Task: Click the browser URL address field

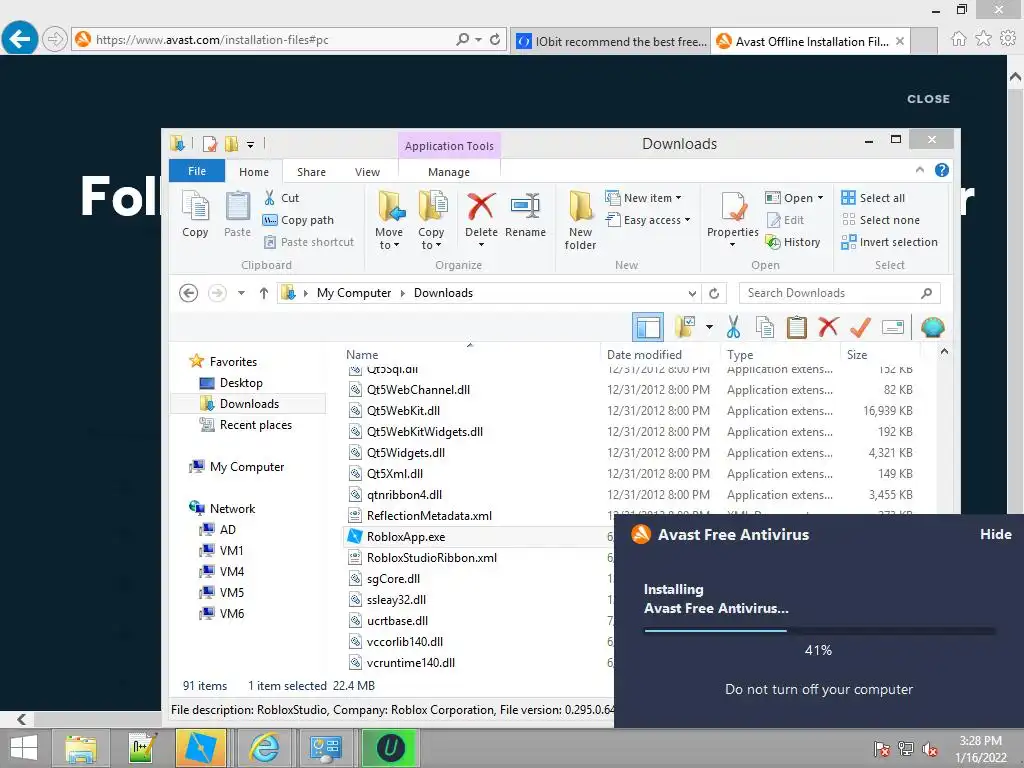Action: (x=274, y=40)
